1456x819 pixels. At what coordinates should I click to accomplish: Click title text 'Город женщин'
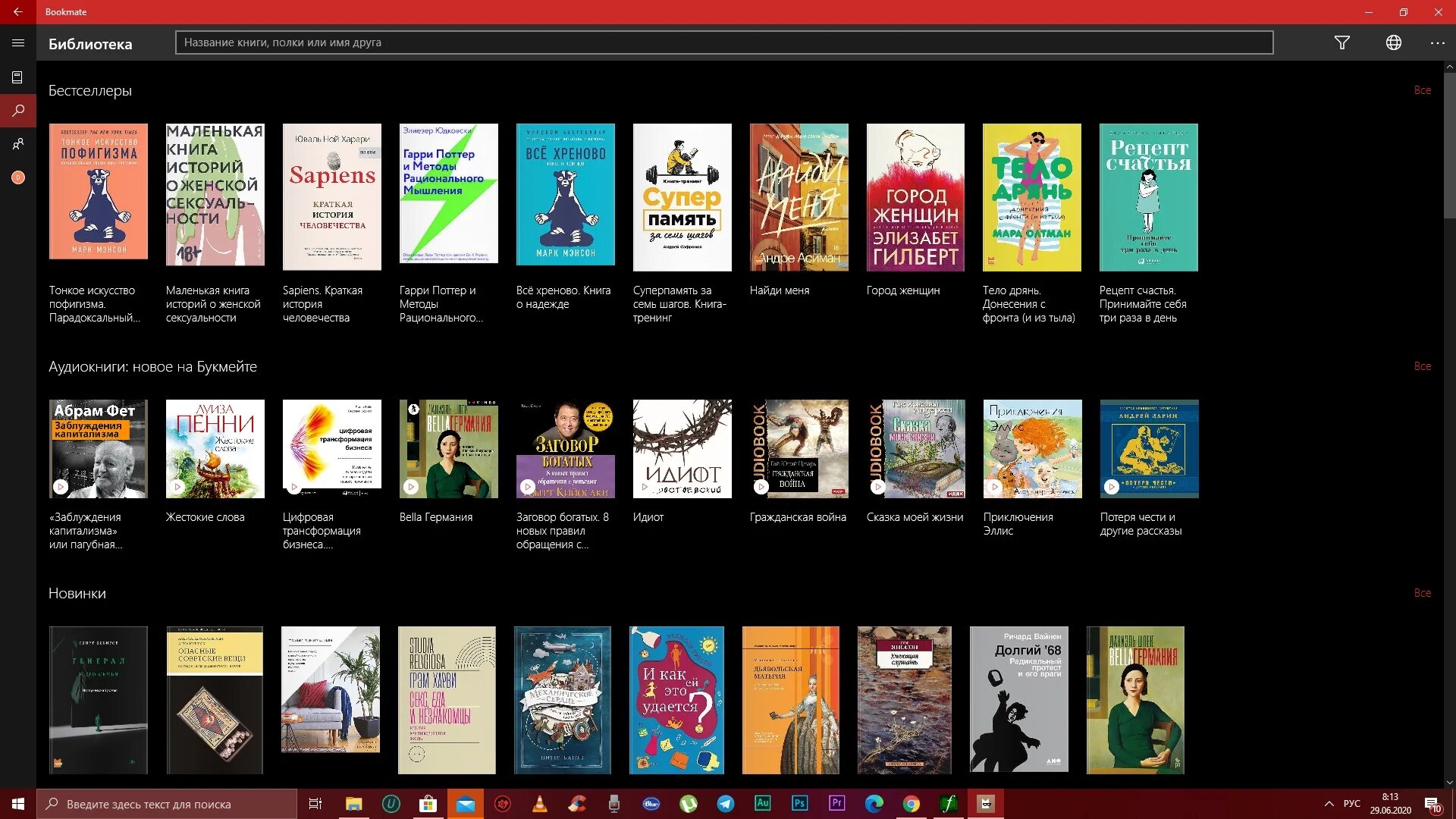pos(903,290)
